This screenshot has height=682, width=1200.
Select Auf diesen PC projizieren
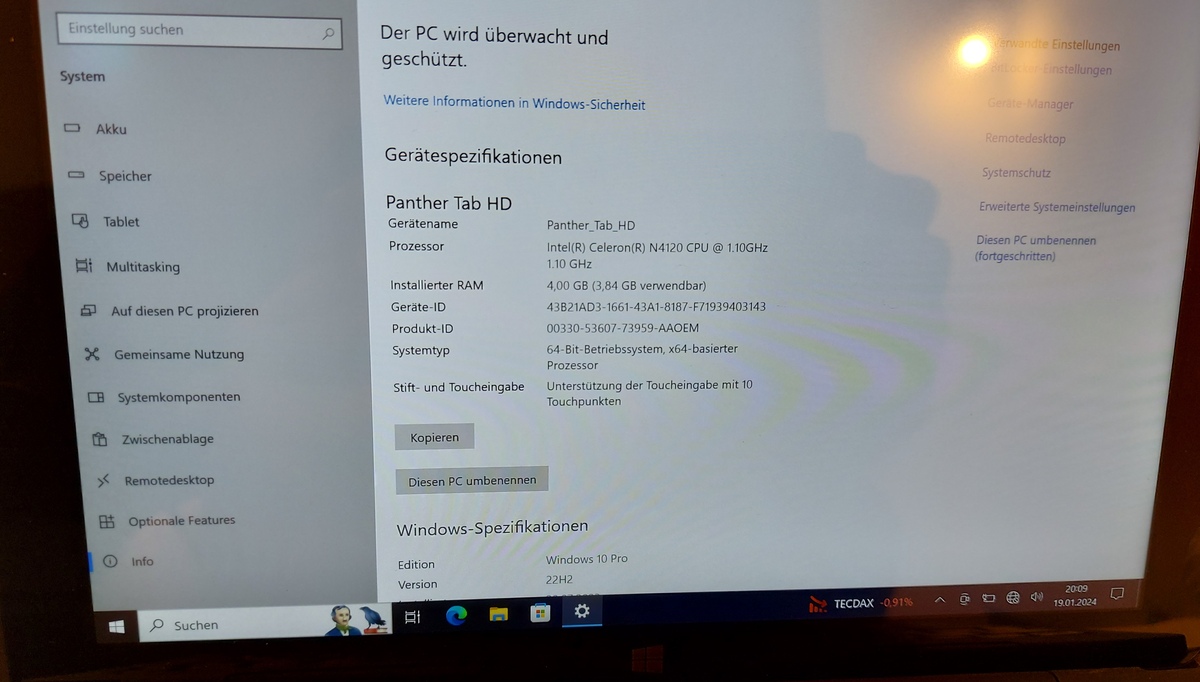pos(172,311)
